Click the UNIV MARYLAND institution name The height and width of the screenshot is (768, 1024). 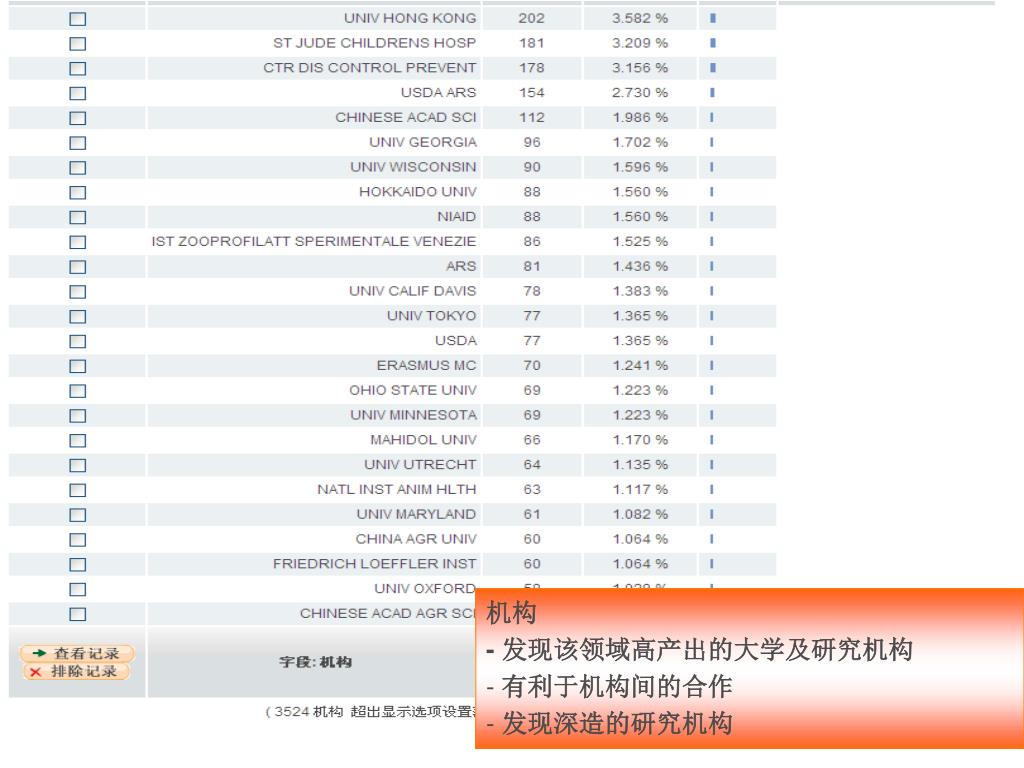point(416,515)
